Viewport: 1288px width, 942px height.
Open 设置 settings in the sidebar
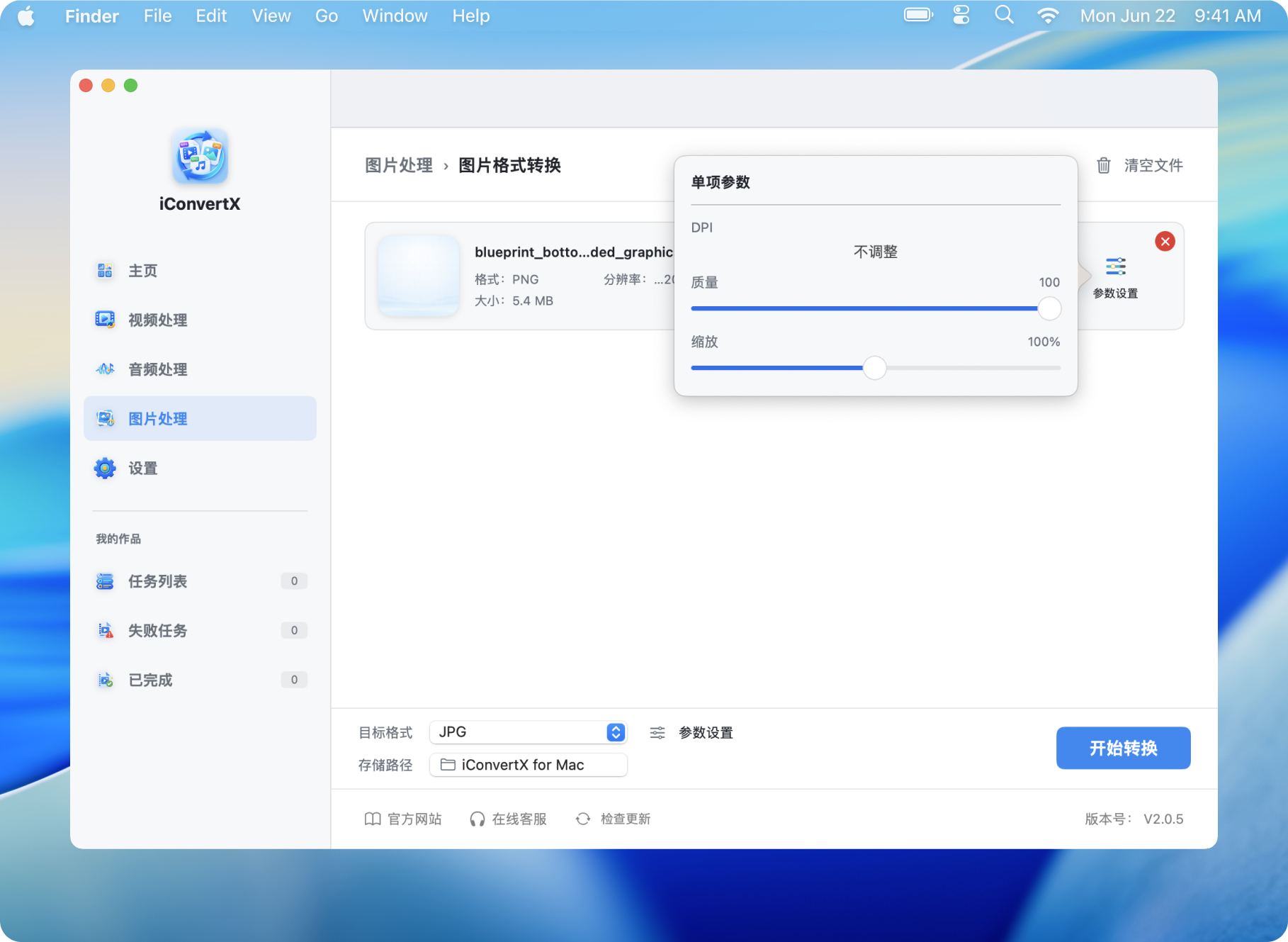tap(200, 468)
